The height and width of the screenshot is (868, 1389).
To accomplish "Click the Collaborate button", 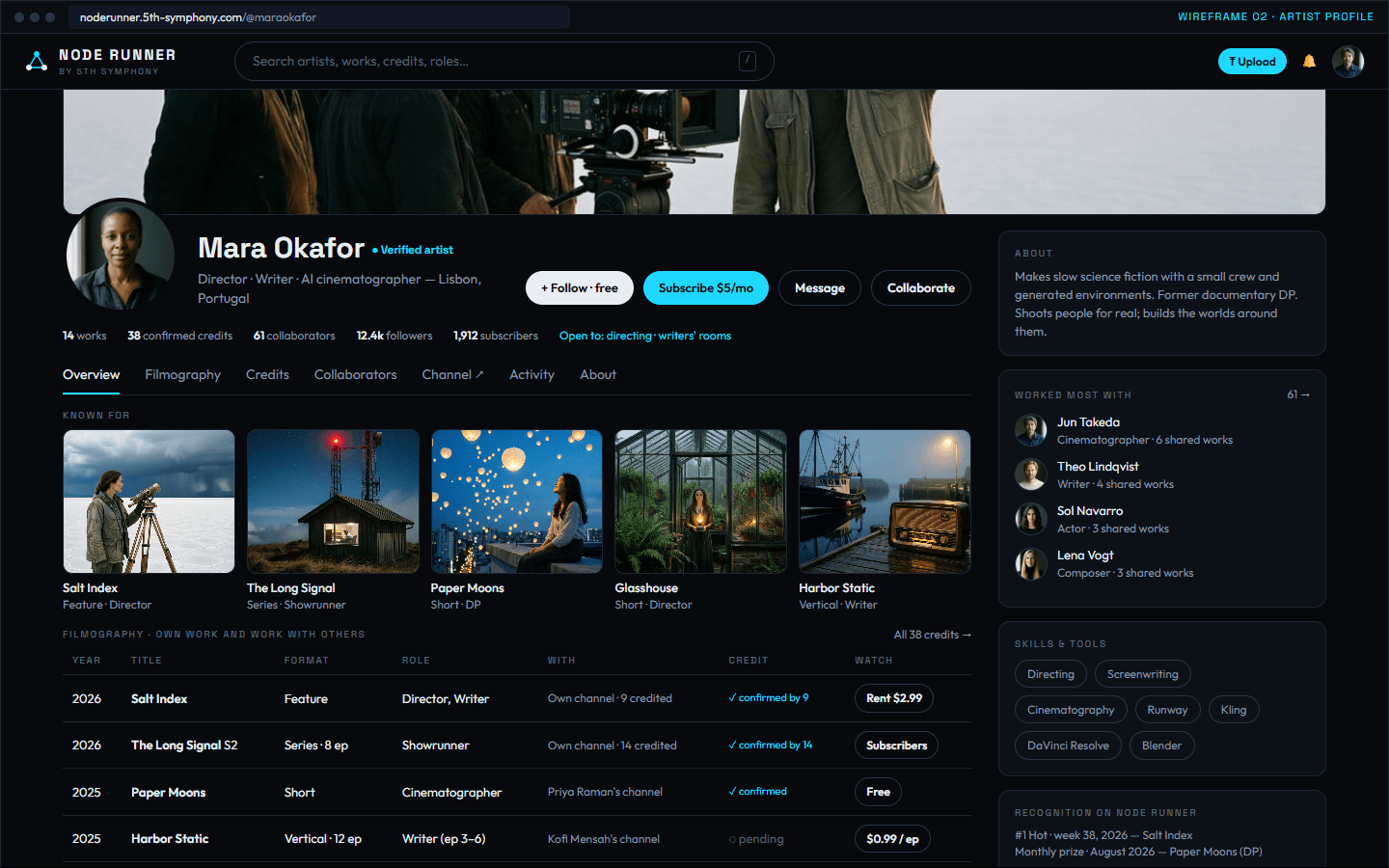I will [x=921, y=288].
